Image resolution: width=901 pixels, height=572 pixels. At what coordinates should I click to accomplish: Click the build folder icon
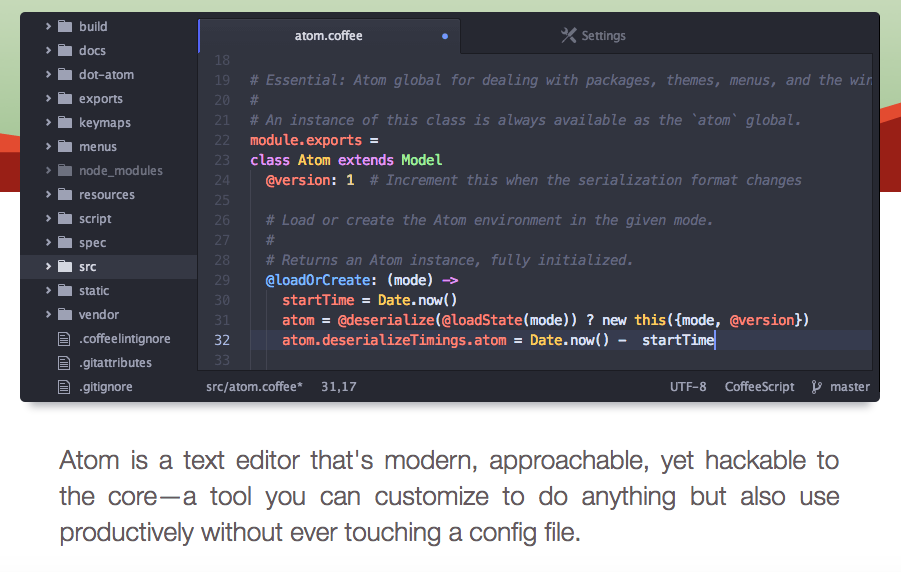65,26
